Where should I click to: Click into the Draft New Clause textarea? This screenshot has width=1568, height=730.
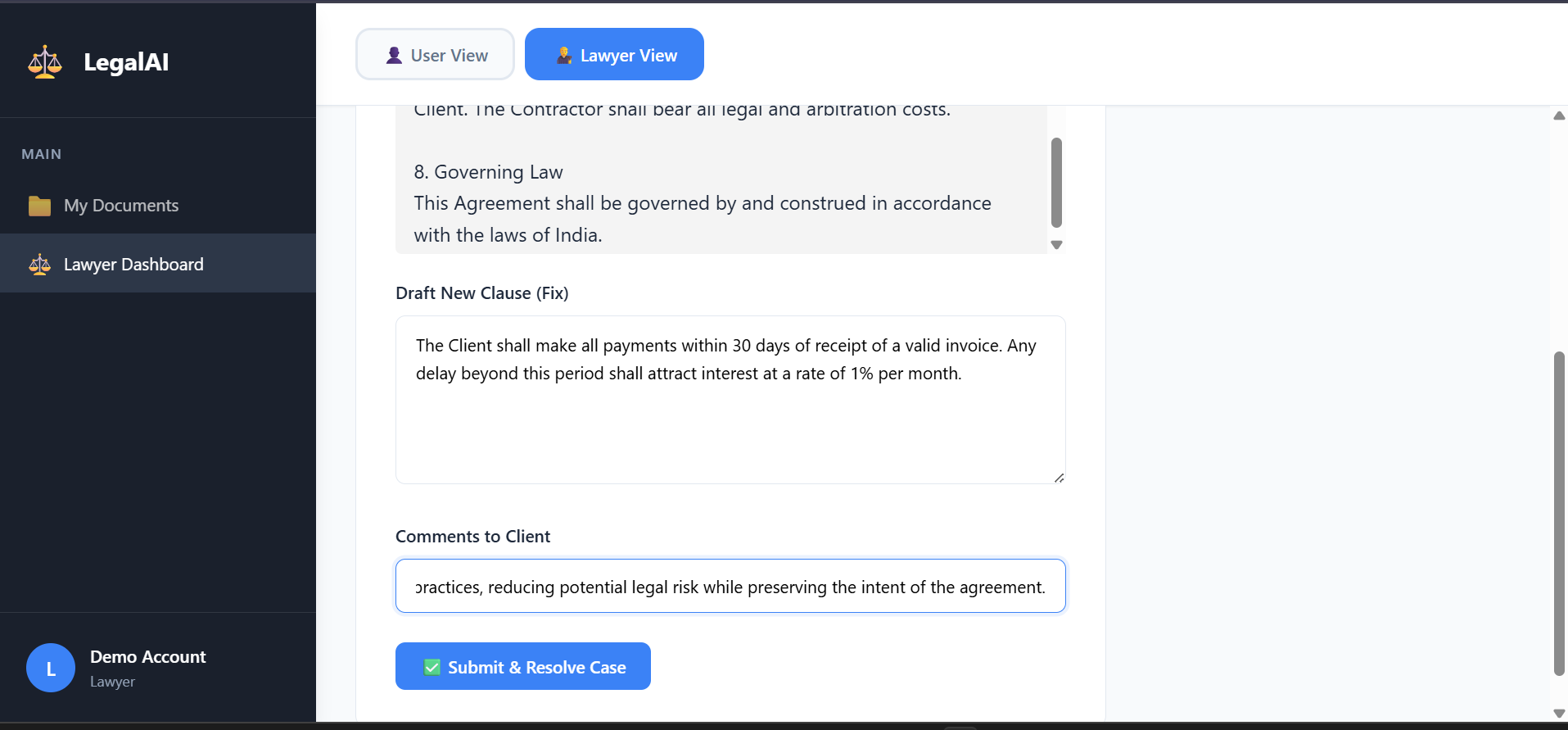coord(730,400)
